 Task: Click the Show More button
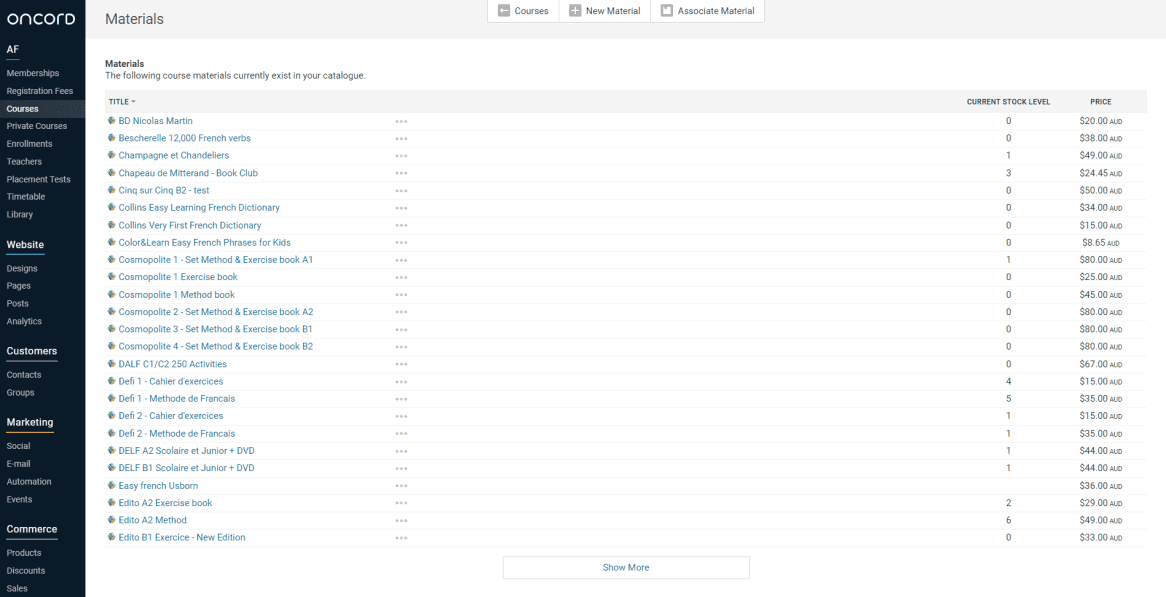pyautogui.click(x=625, y=567)
